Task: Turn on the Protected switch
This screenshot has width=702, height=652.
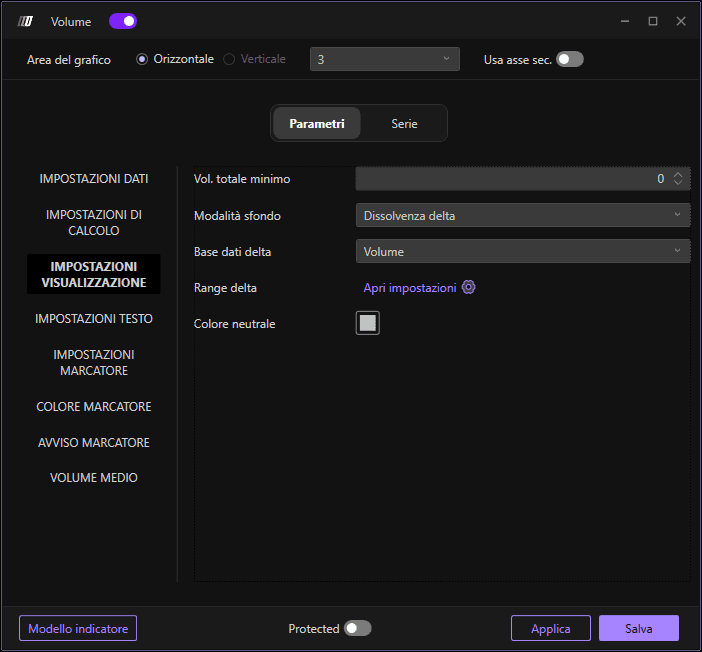Action: [x=357, y=628]
